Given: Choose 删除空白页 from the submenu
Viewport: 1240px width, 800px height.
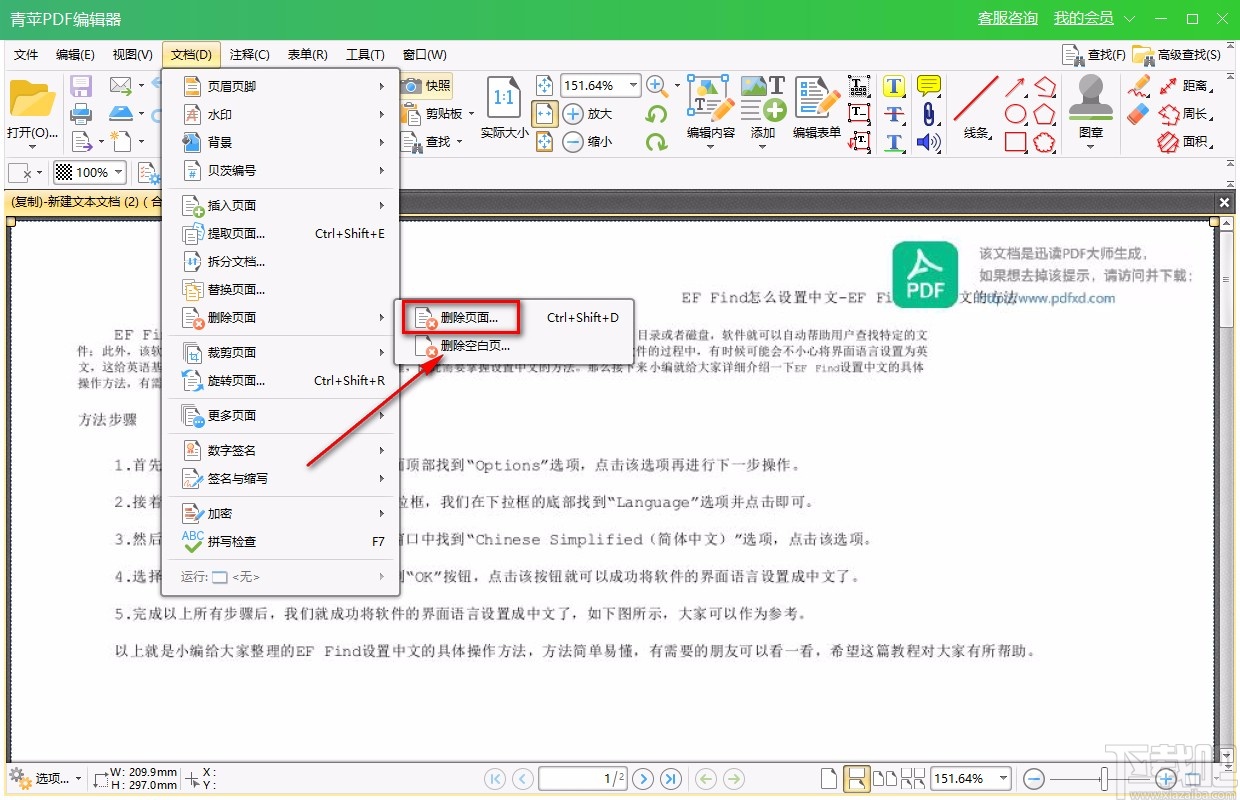Looking at the screenshot, I should [462, 346].
